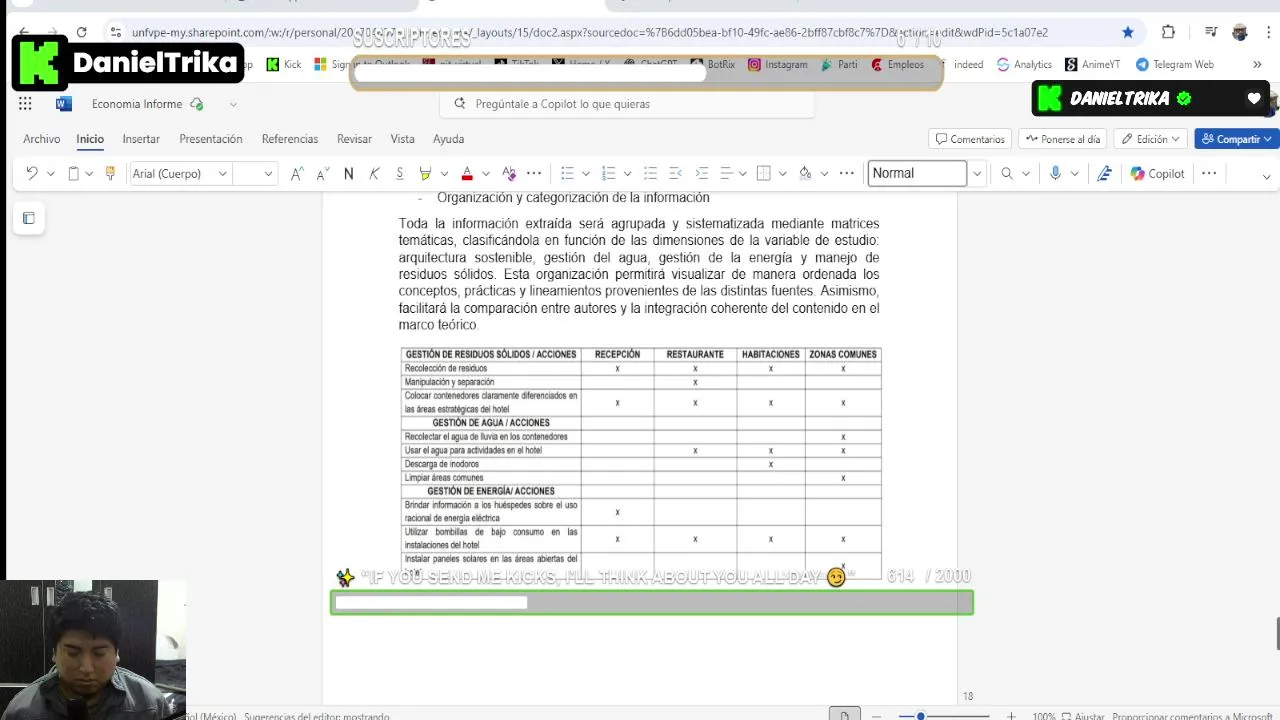The image size is (1280, 720).
Task: Toggle bold (N) formatting
Action: click(348, 174)
